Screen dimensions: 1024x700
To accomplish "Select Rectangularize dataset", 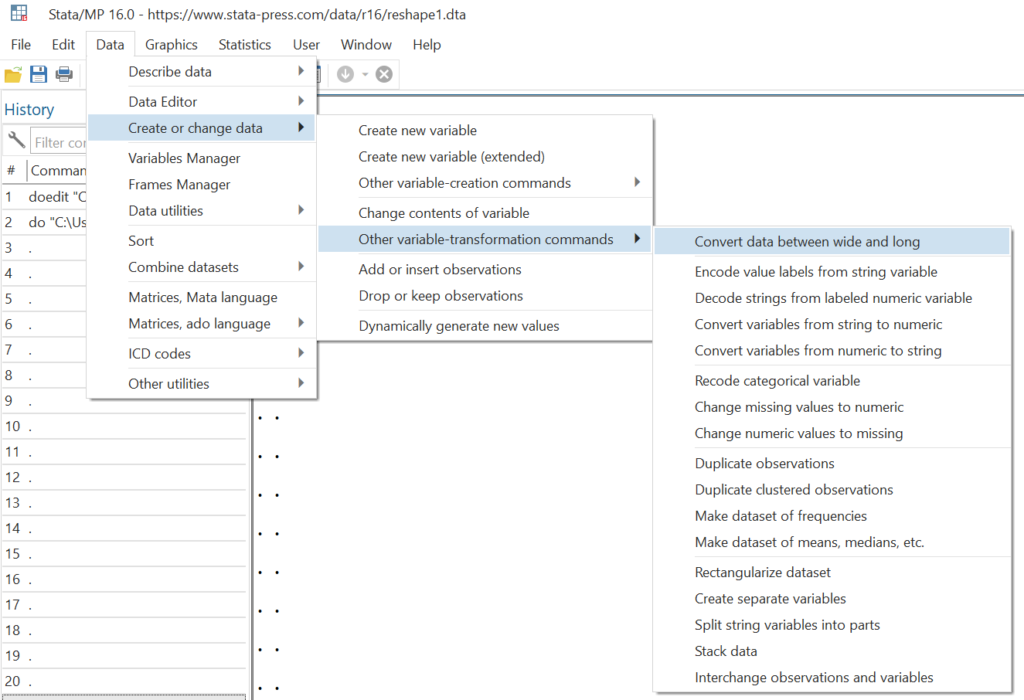I will click(832, 573).
